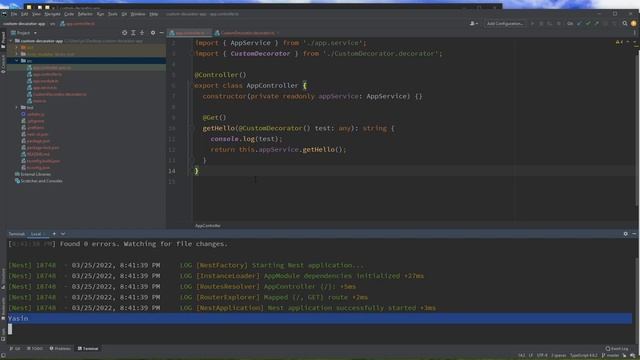Click the git branch widget in status bar
The image size is (640, 360).
[610, 356]
